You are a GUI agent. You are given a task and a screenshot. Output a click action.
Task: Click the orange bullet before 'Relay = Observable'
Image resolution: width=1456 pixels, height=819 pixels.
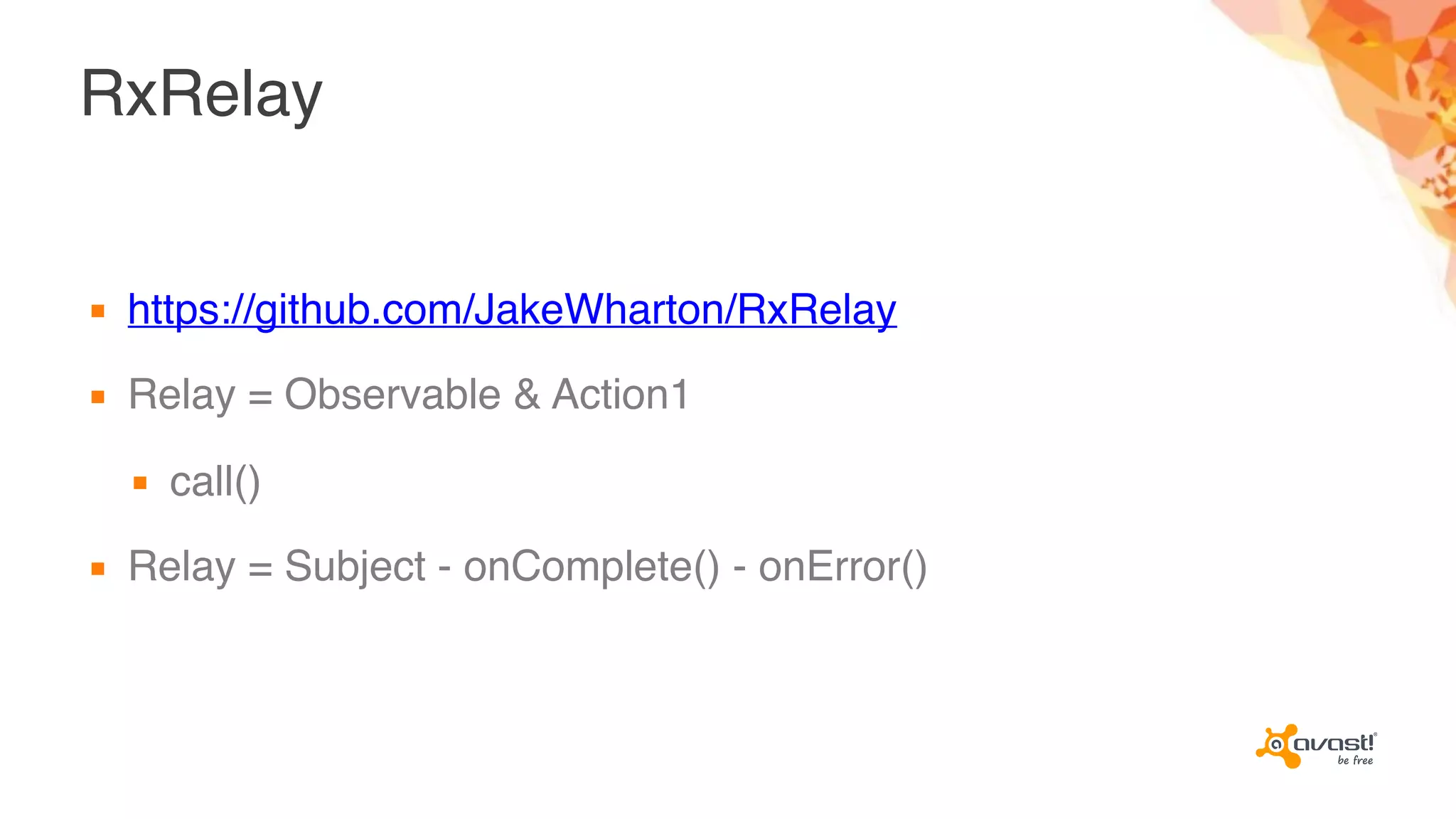coord(98,397)
